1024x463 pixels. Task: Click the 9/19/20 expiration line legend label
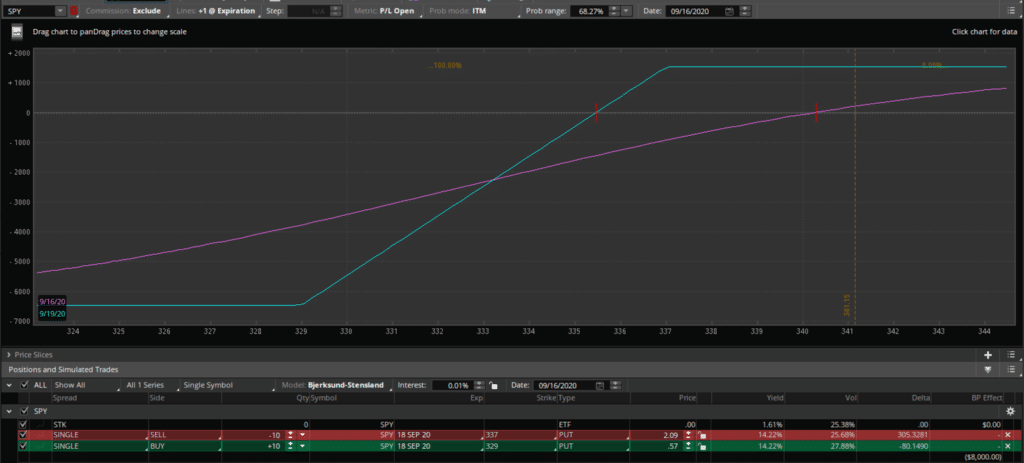coord(52,314)
